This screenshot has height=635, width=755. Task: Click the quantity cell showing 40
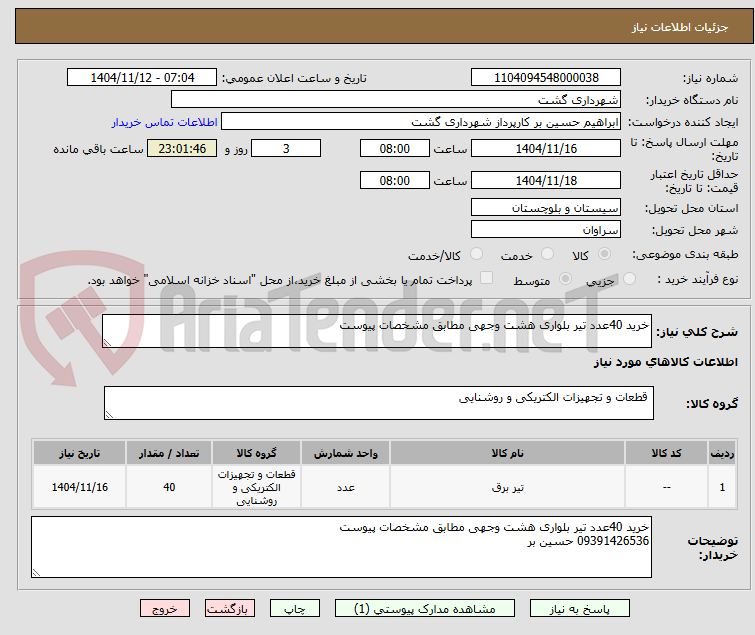coord(169,487)
